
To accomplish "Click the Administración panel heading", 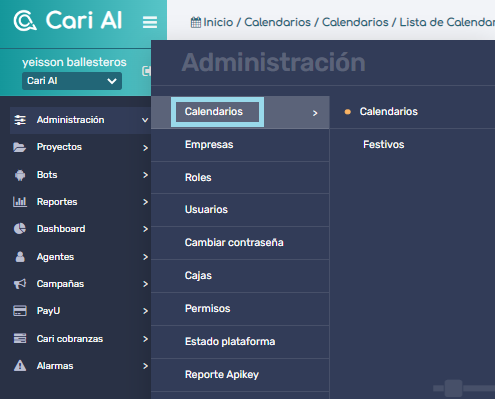I will 273,62.
